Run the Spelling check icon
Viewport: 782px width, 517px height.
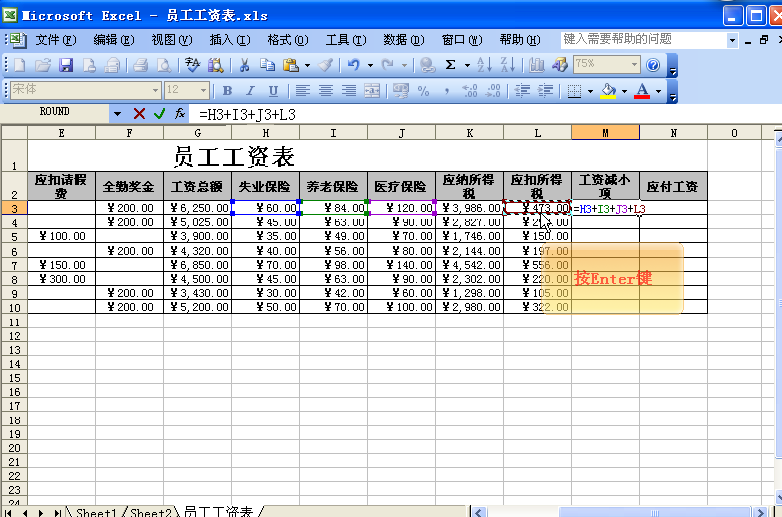click(192, 65)
